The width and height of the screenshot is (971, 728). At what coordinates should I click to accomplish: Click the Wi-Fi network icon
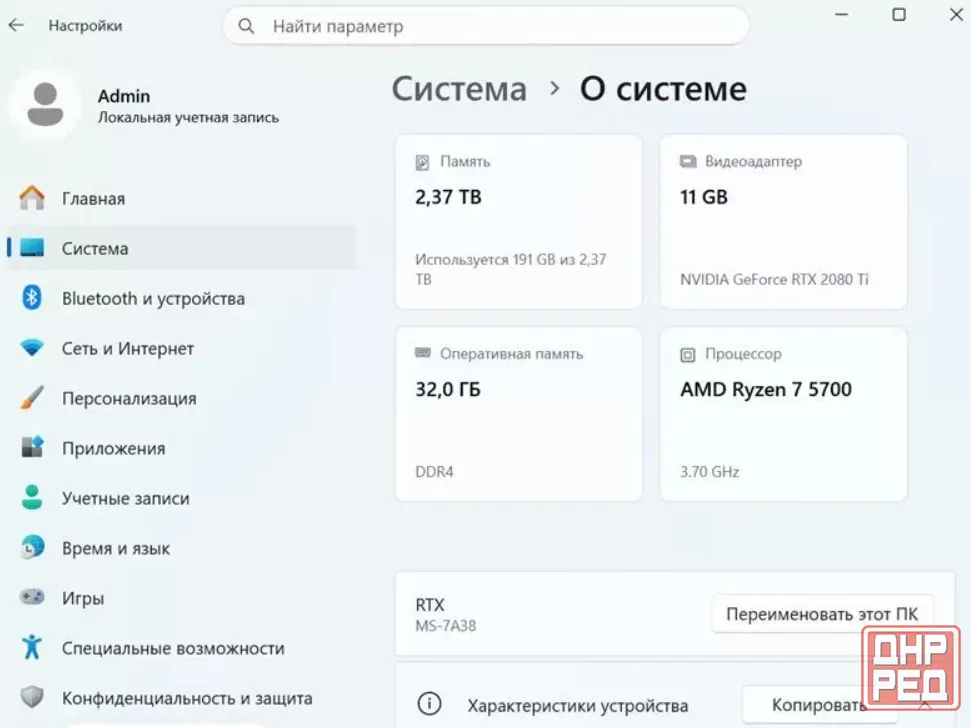point(32,347)
